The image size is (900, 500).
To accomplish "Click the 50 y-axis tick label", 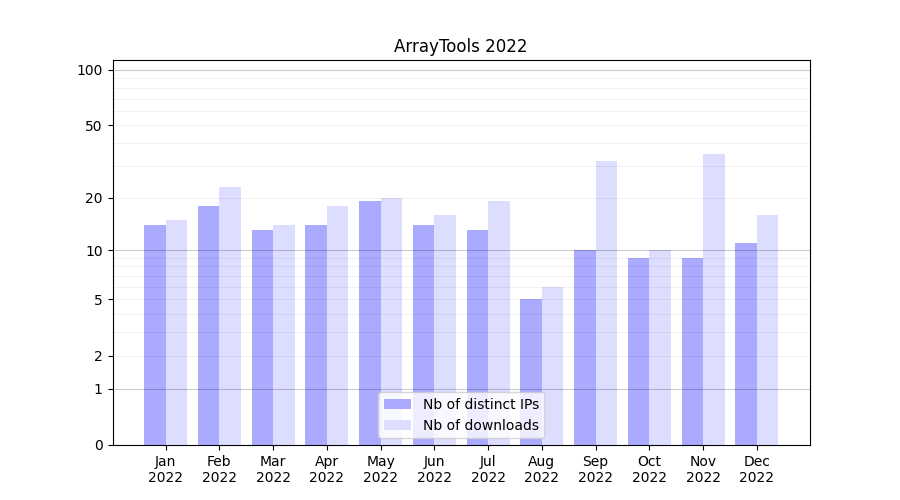I will (x=93, y=126).
